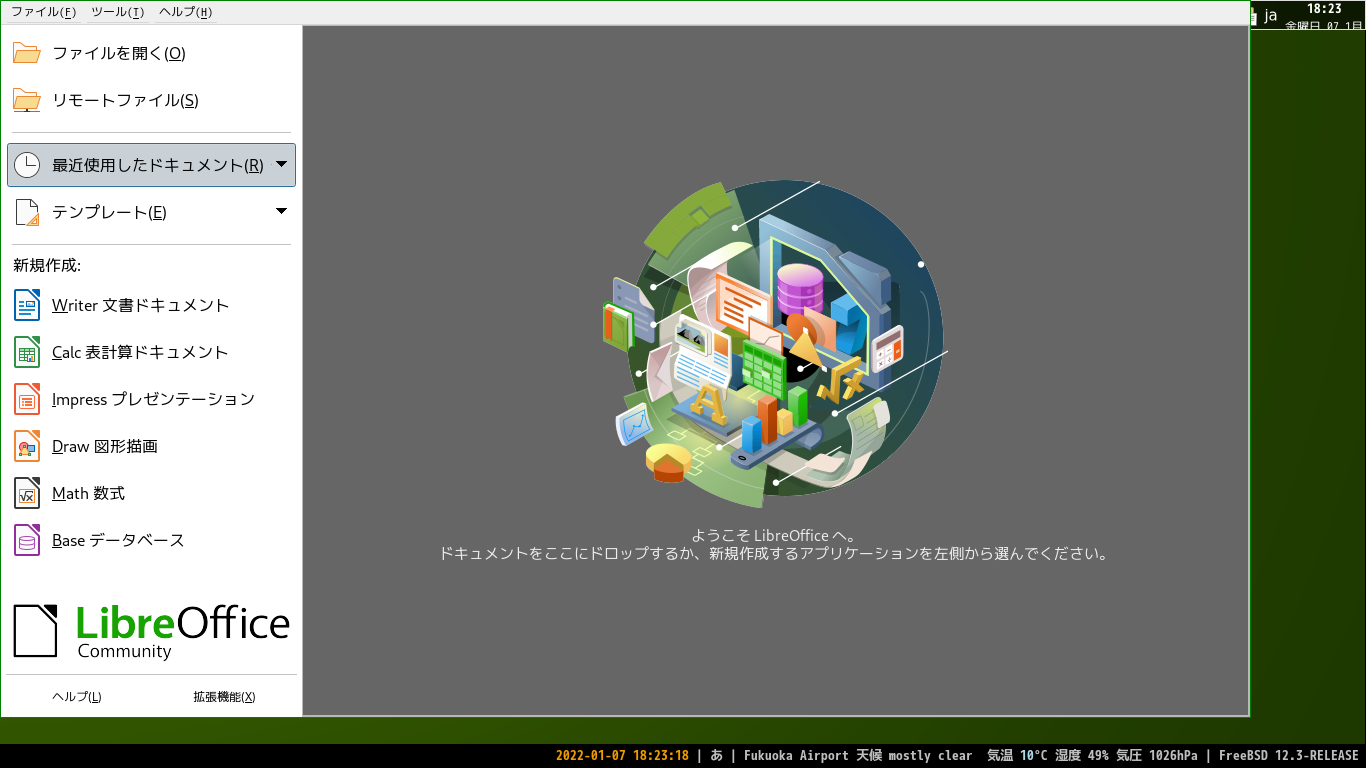Click FreeBSD 12.3-RELEASE status text
The image size is (1366, 768).
point(1288,756)
